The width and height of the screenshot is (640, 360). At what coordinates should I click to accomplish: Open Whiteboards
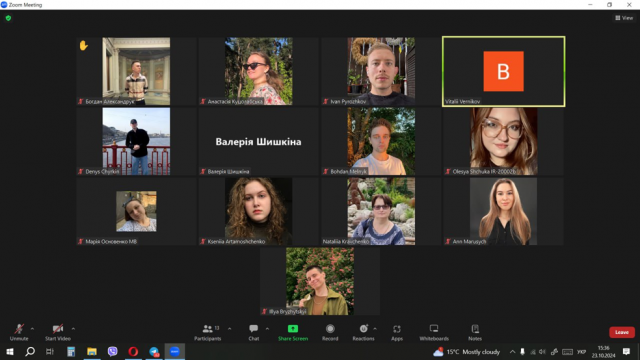(434, 332)
